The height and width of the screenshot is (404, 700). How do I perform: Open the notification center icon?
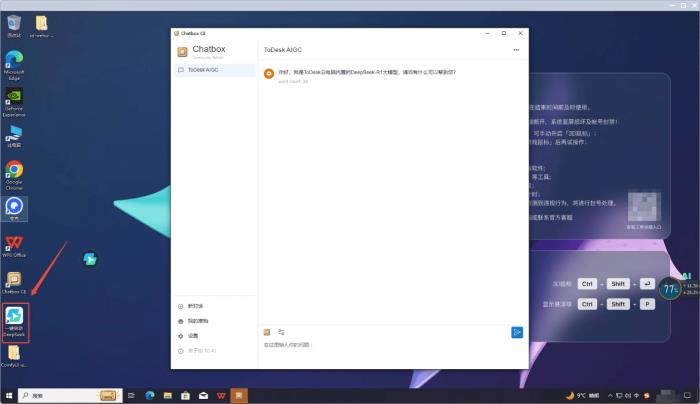click(x=687, y=396)
